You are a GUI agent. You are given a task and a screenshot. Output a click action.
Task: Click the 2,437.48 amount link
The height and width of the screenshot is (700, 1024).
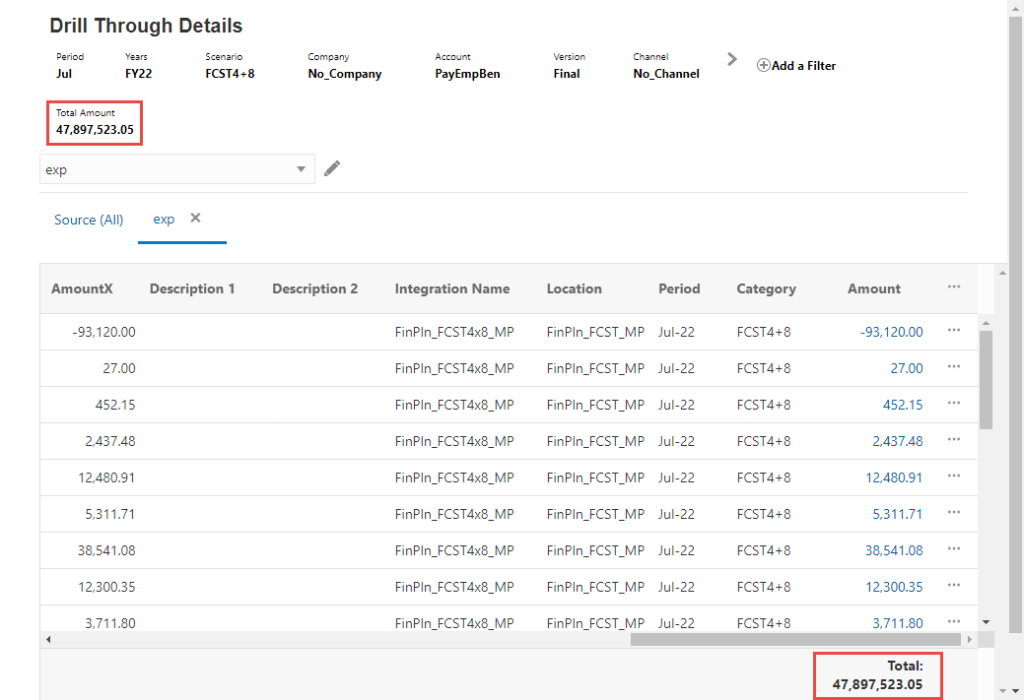(x=897, y=441)
